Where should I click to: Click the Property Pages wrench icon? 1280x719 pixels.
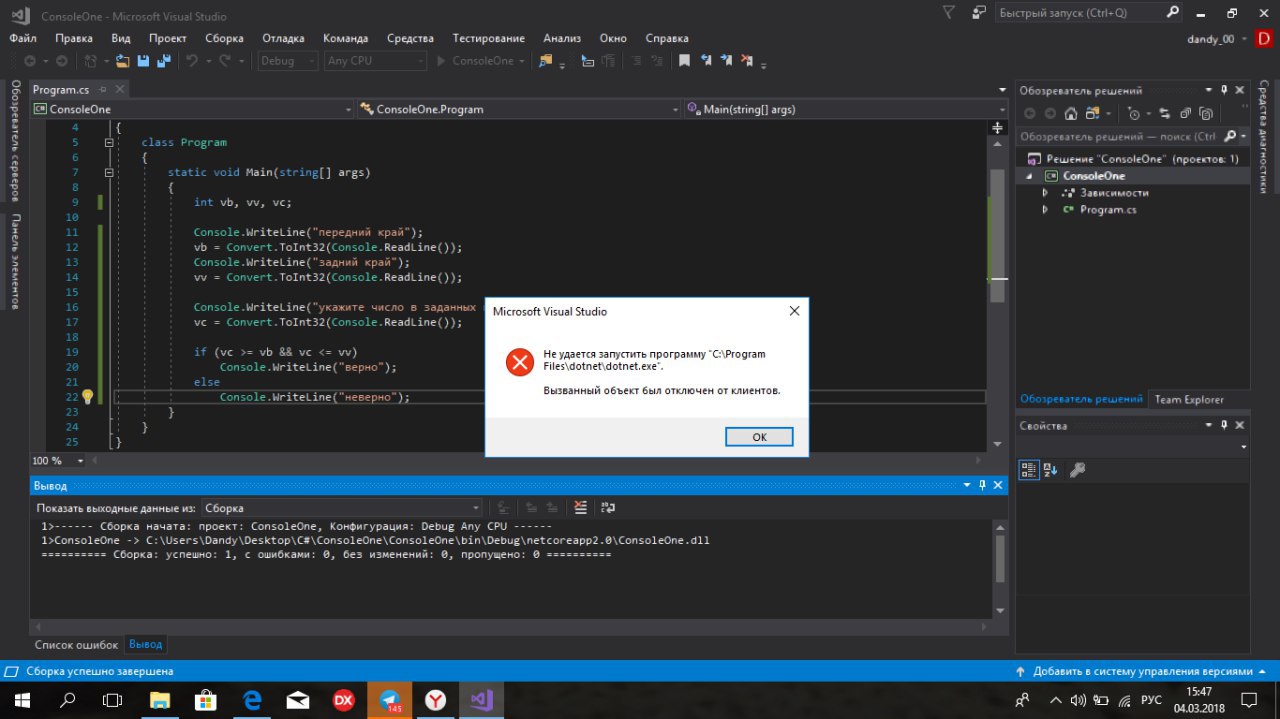pos(1078,469)
